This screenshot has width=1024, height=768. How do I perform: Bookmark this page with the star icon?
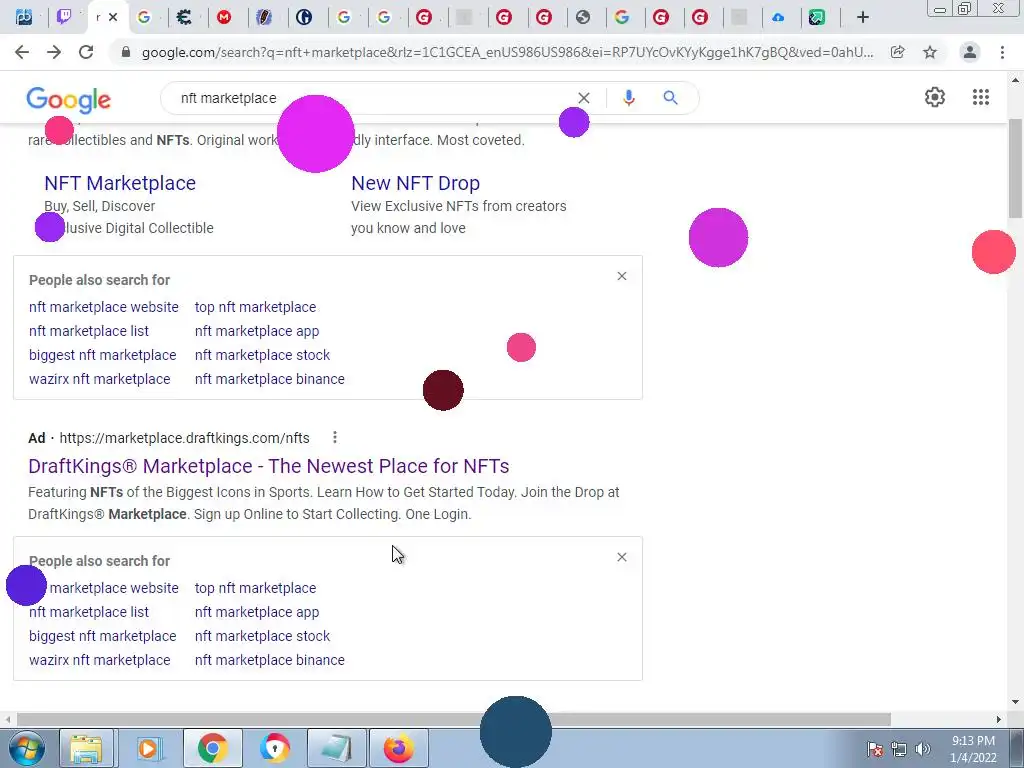coord(930,52)
